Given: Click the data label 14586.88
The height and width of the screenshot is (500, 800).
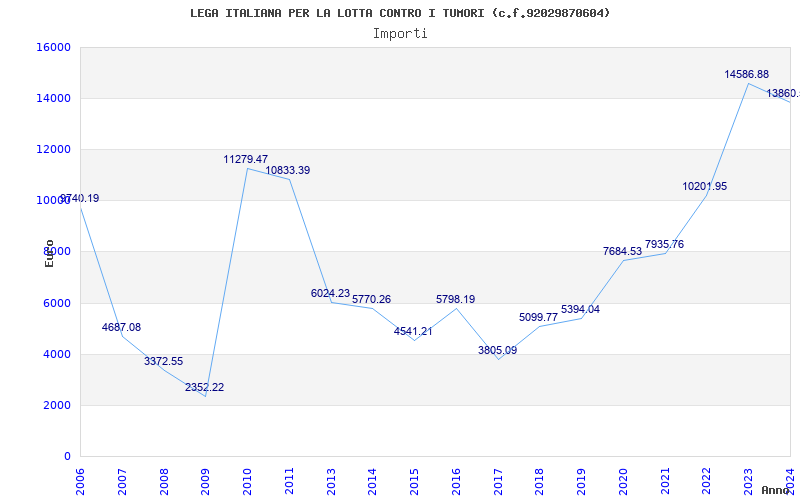Looking at the screenshot, I should pos(746,74).
